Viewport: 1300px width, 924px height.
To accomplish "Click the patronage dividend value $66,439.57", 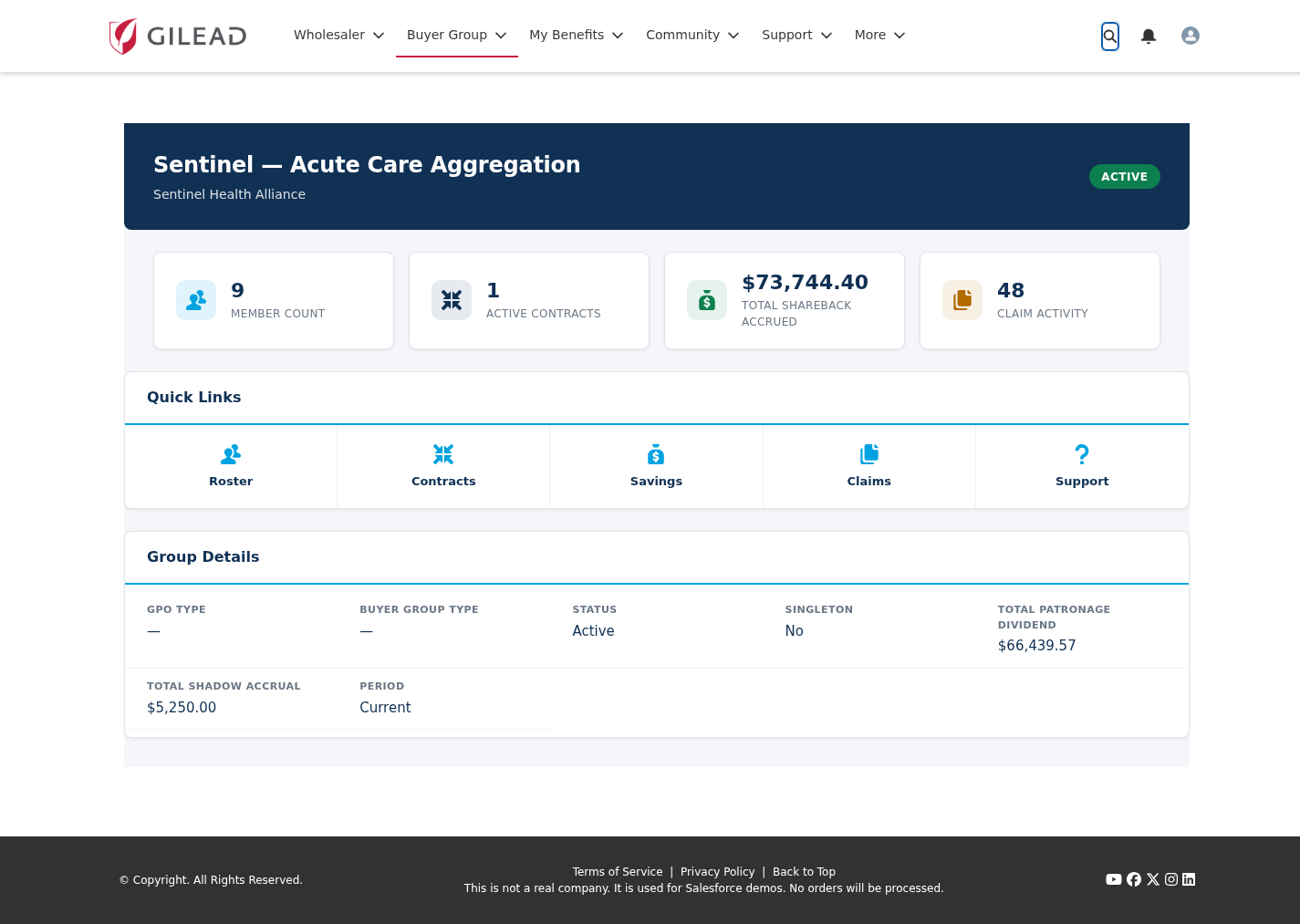I will click(1037, 646).
